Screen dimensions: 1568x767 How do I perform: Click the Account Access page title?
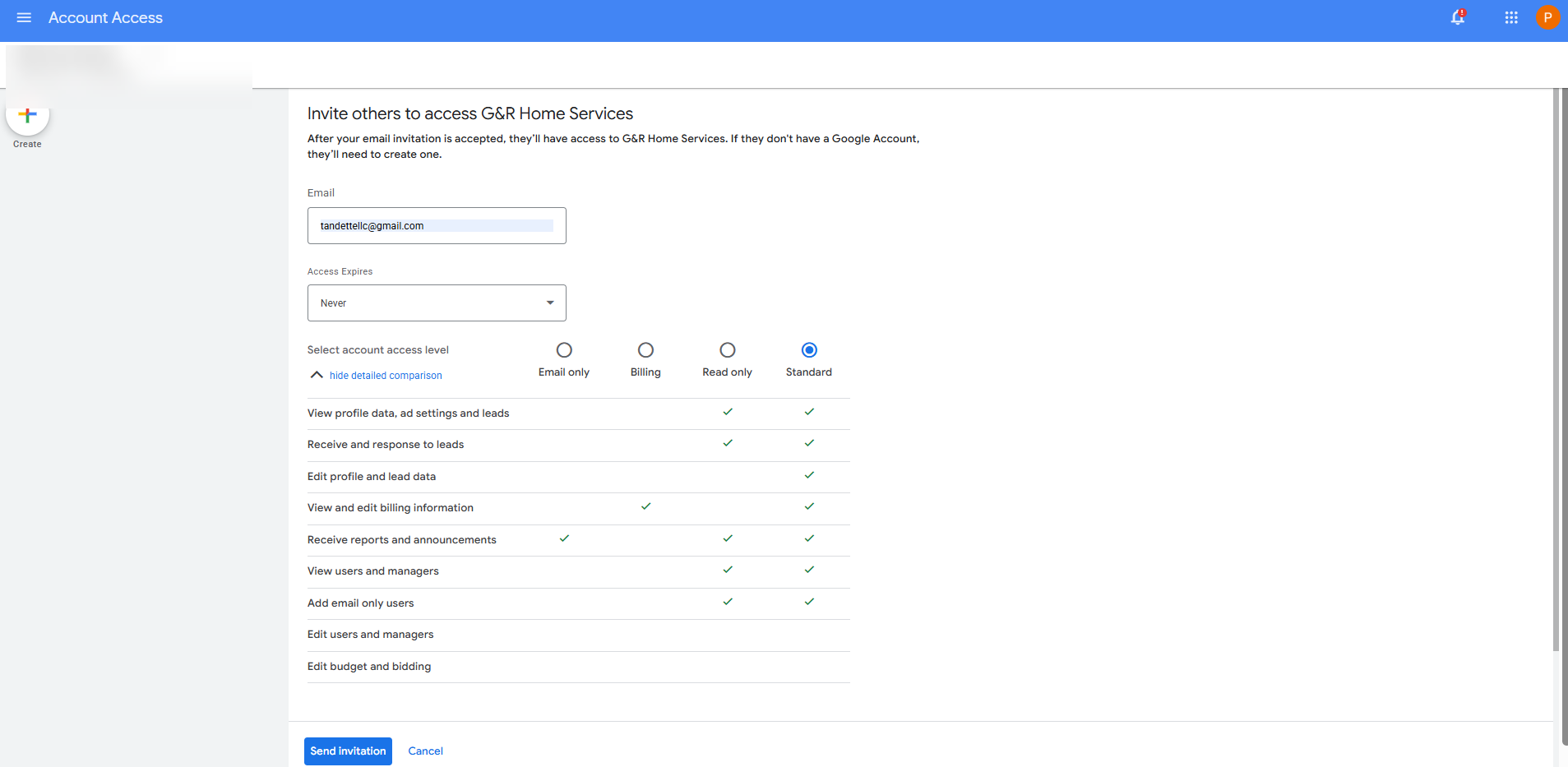[105, 17]
